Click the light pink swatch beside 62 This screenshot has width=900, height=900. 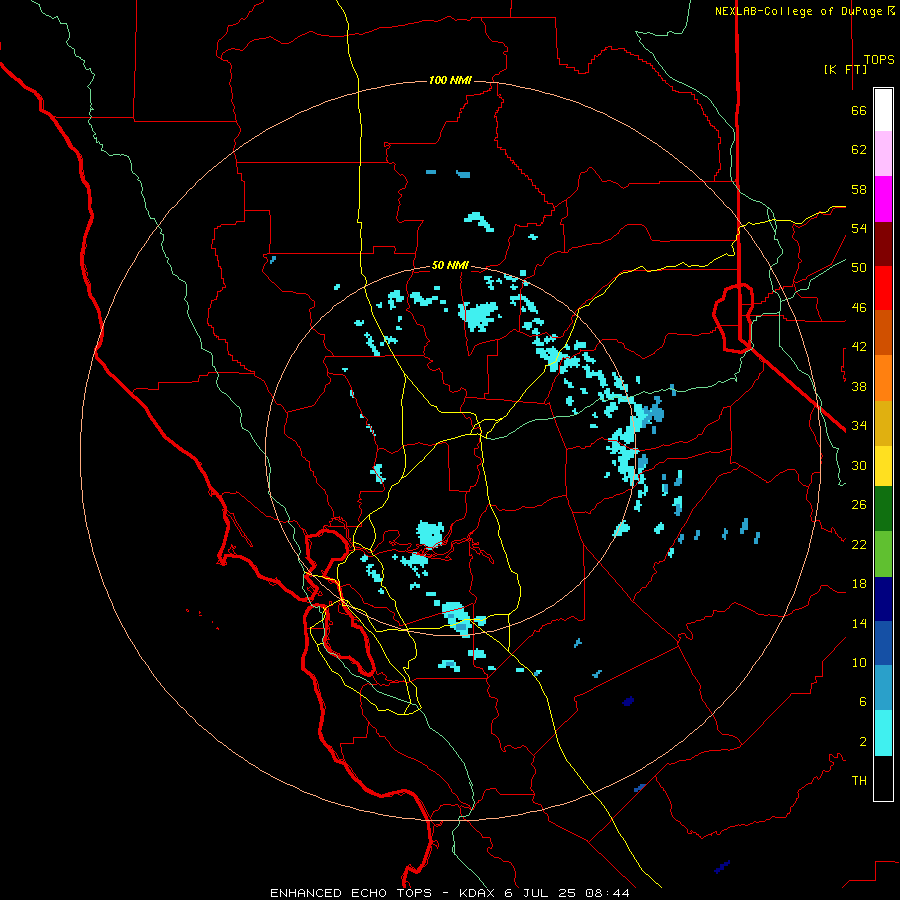click(x=883, y=154)
